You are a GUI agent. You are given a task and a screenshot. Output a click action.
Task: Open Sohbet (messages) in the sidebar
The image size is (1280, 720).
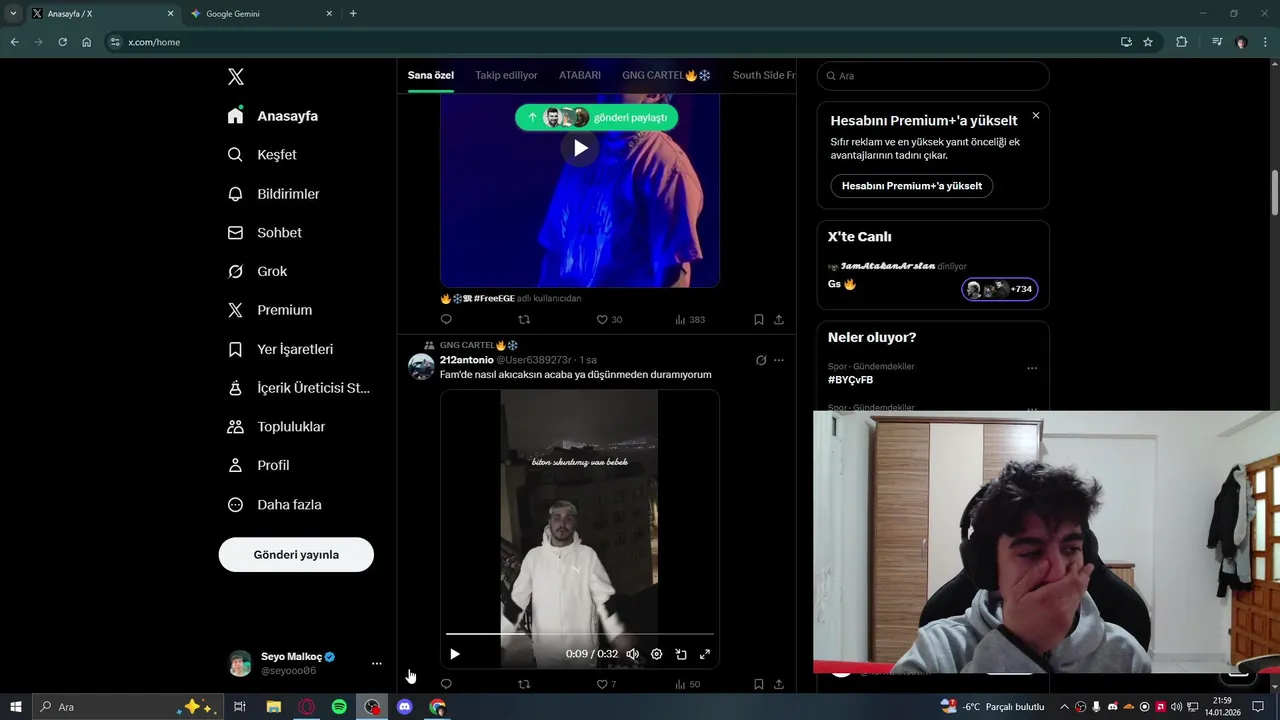265,232
